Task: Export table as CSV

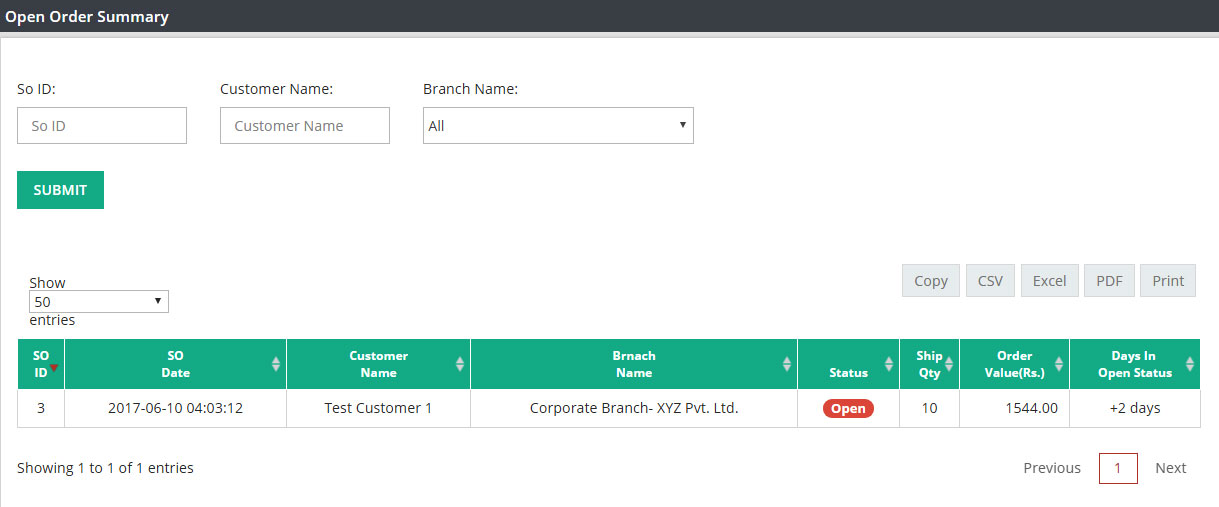Action: click(x=990, y=281)
